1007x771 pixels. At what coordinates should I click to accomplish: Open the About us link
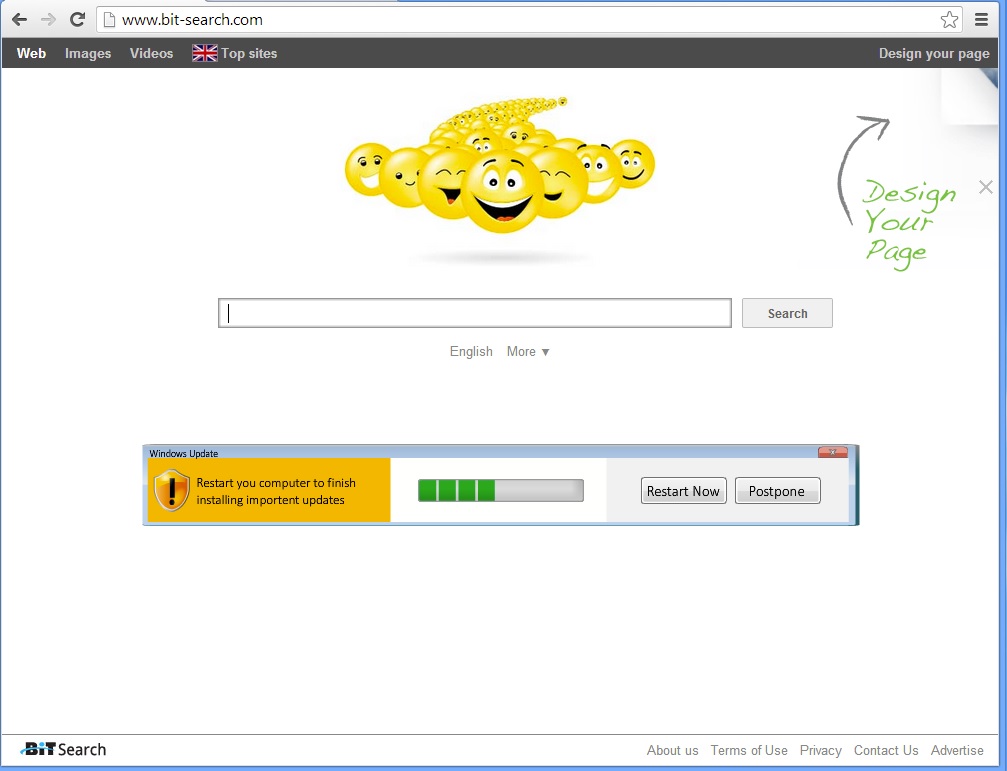(x=672, y=750)
